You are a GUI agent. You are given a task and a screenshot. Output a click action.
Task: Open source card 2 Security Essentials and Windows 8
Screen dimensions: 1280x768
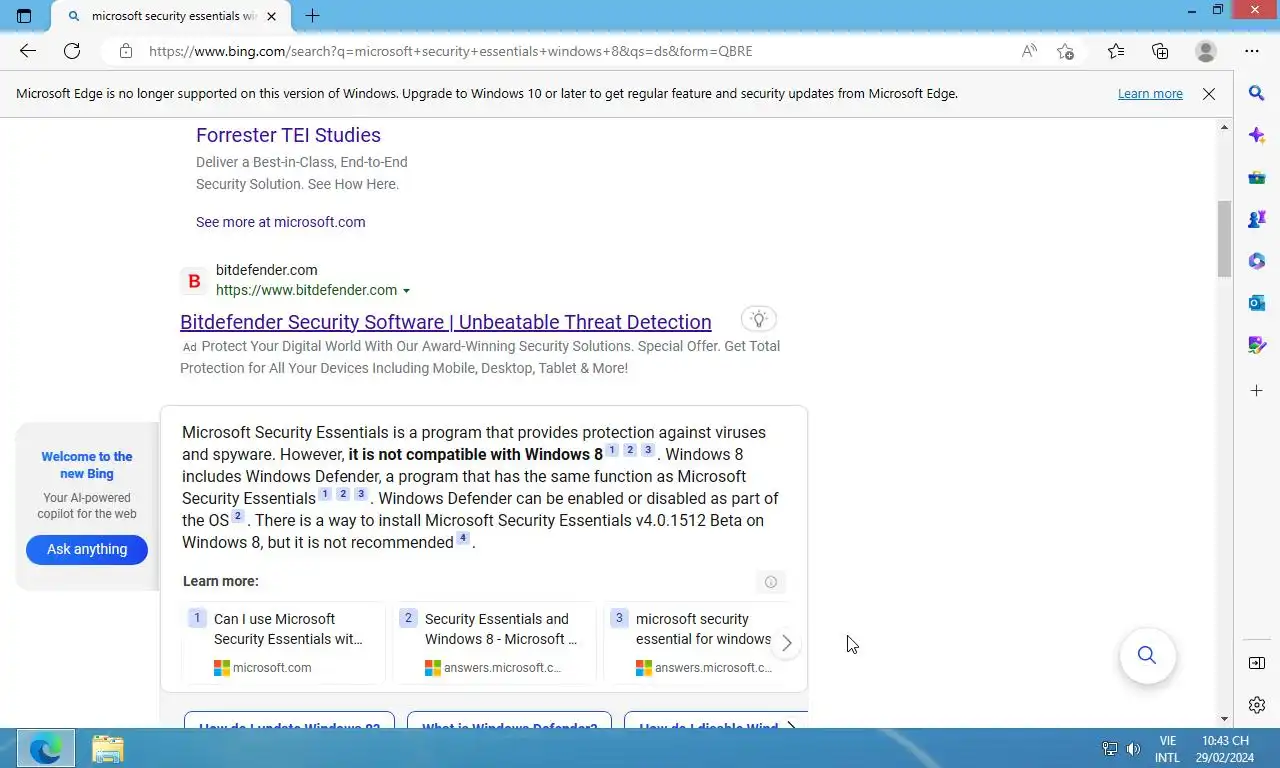point(495,642)
